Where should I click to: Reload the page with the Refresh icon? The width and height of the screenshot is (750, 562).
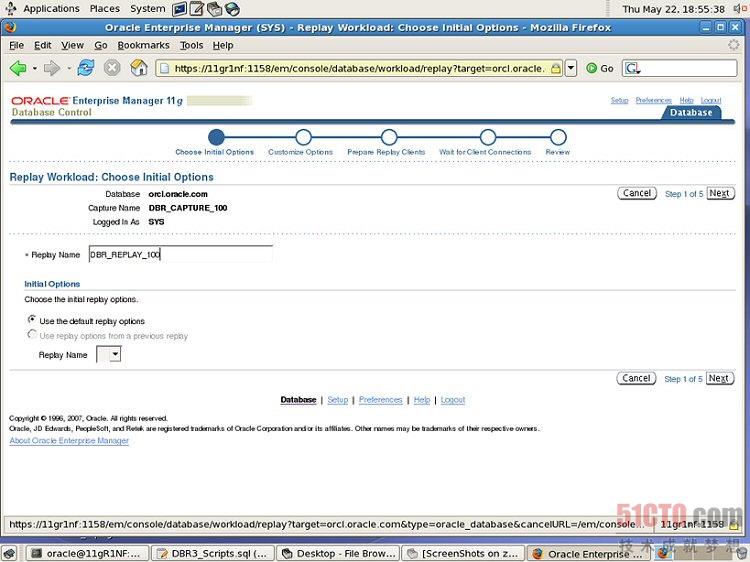pyautogui.click(x=86, y=68)
